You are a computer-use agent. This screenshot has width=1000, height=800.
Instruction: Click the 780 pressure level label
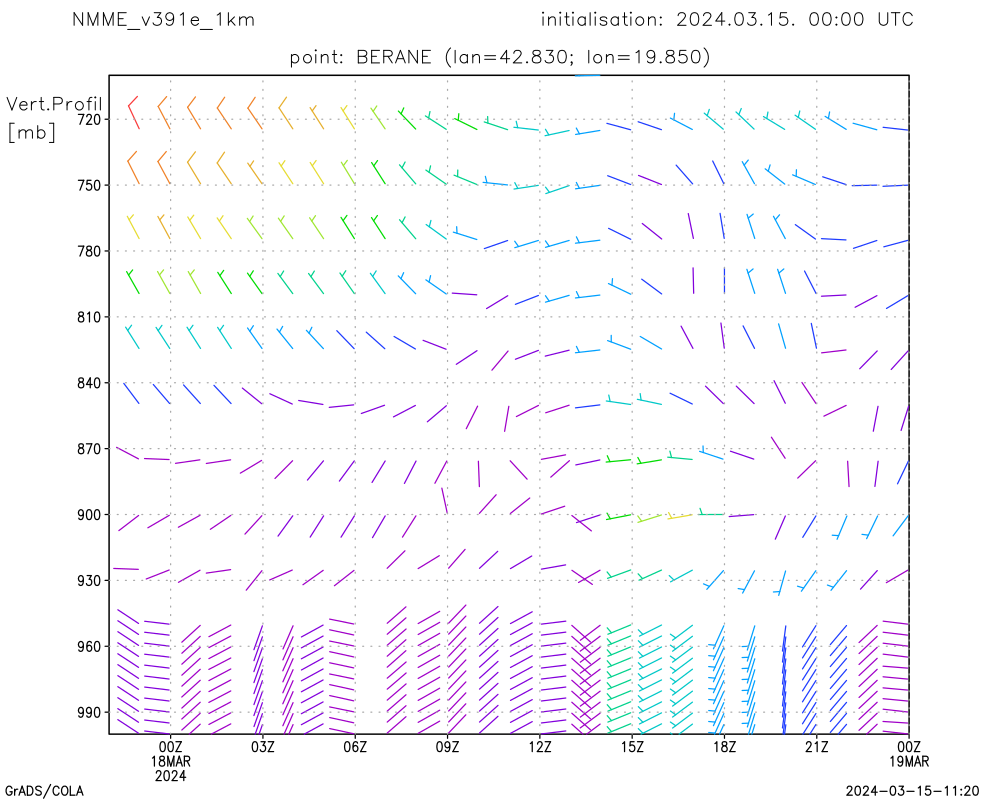(x=89, y=251)
